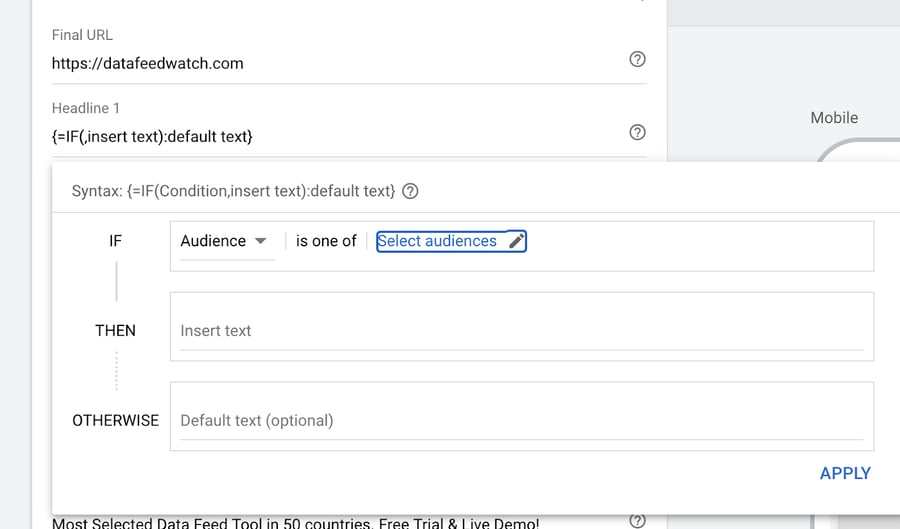900x529 pixels.
Task: Open help icon next to Syntax text
Action: (410, 191)
